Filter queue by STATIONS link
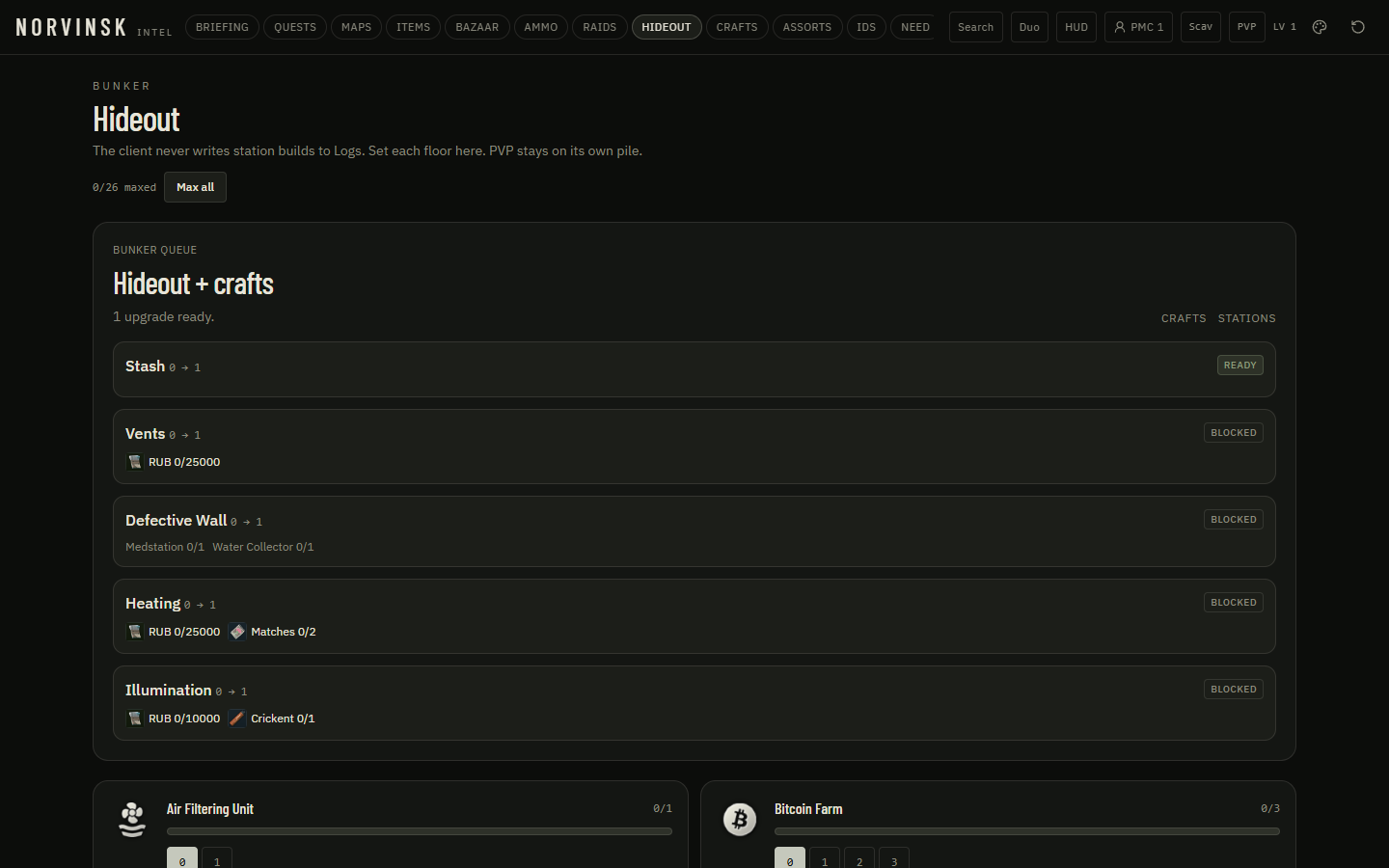Viewport: 1389px width, 868px height. [x=1247, y=318]
